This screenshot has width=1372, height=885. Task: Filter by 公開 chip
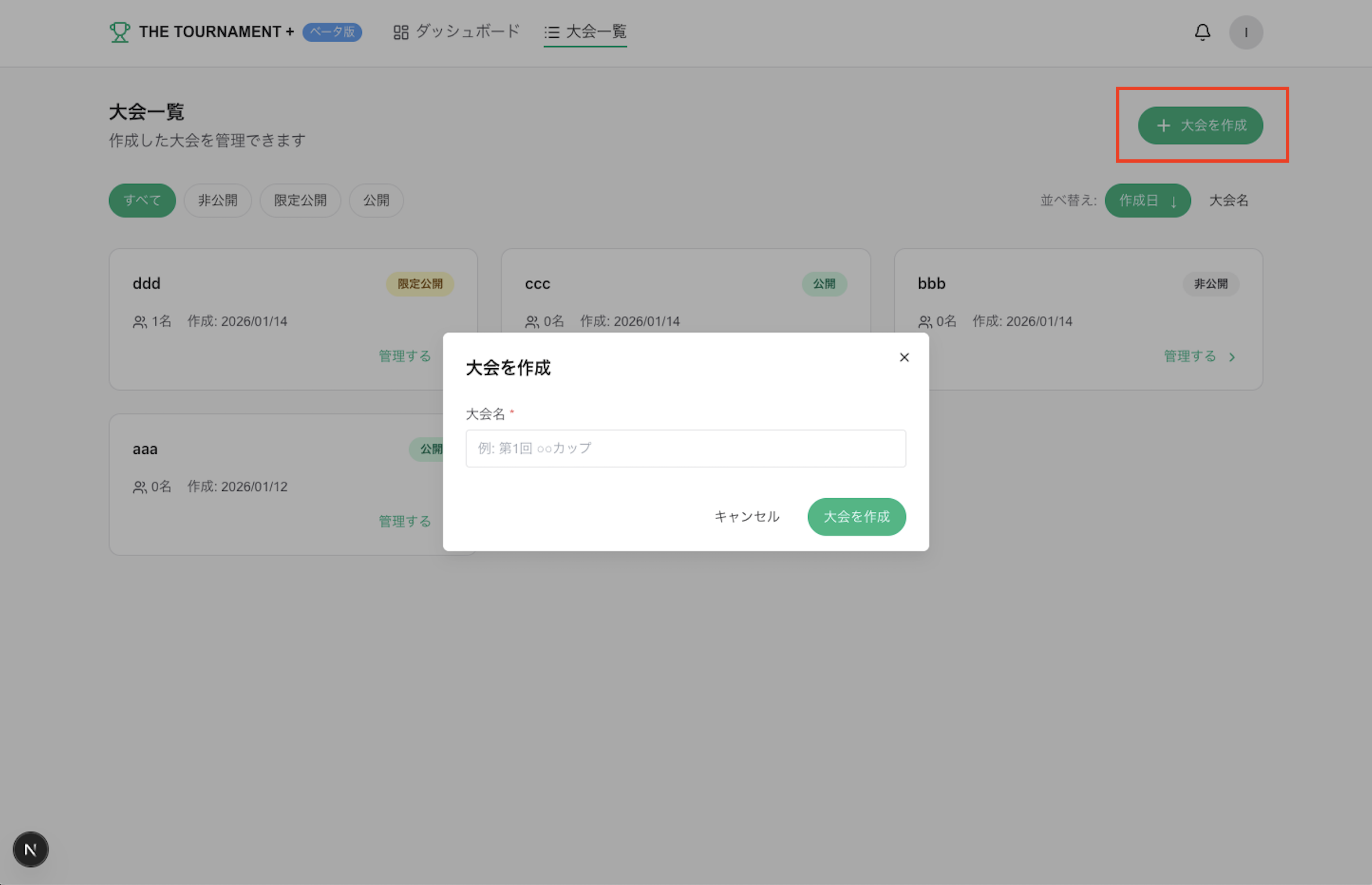point(376,200)
